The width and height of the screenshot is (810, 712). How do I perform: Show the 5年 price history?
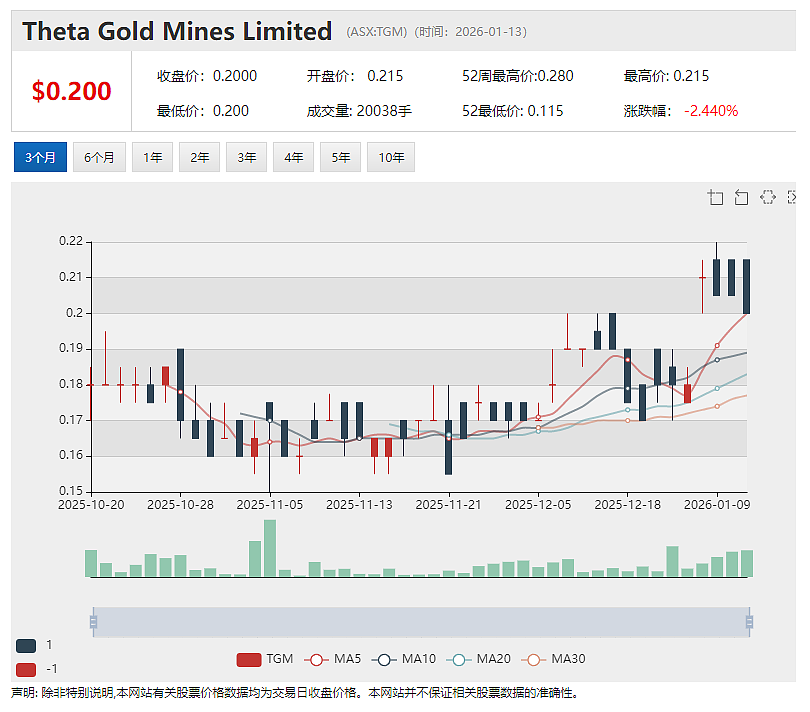[x=340, y=157]
